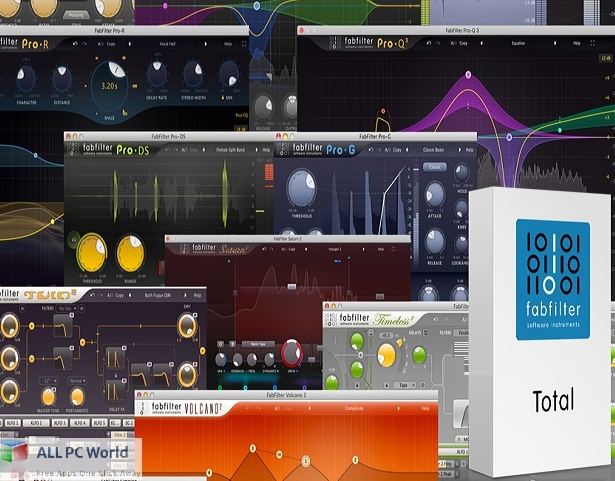This screenshot has width=615, height=481.
Task: Open the Warm Tape style dropdown in Saturn 2
Action: (x=258, y=344)
